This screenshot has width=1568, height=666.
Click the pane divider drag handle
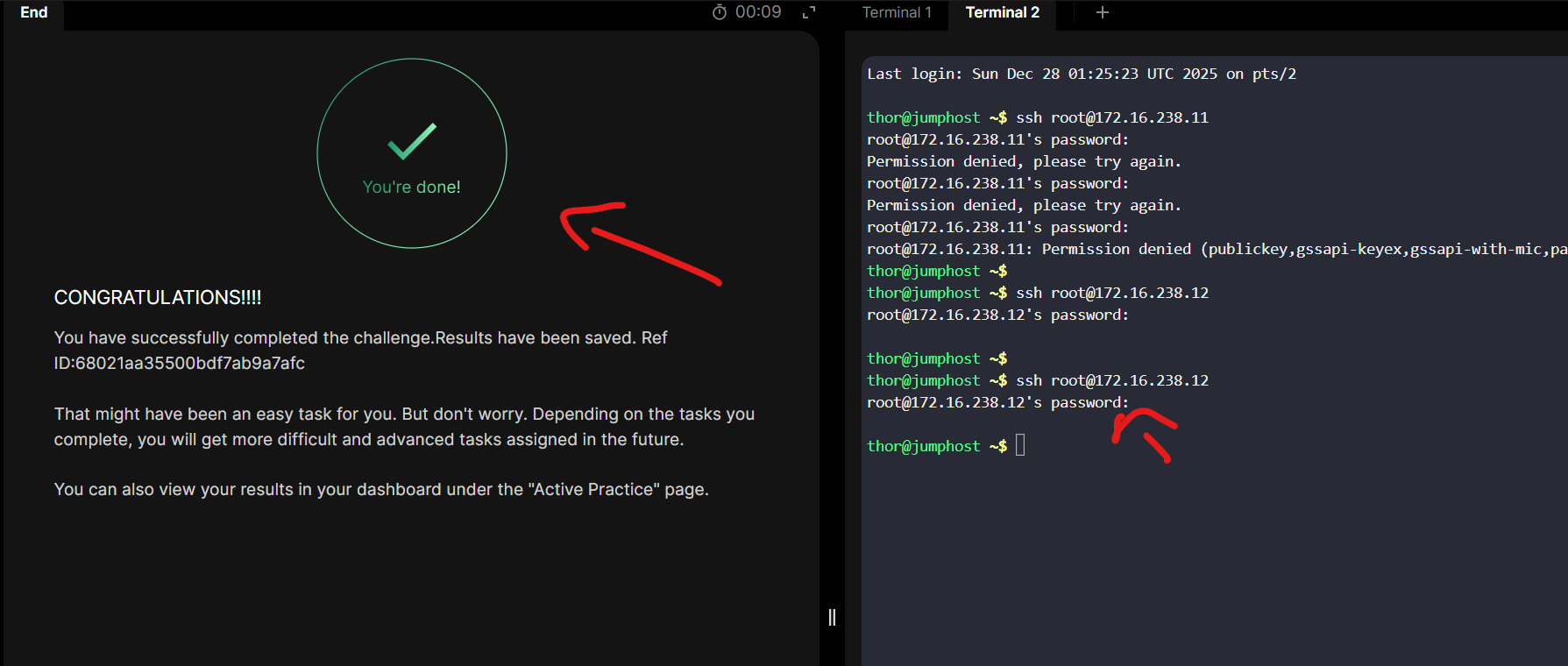click(832, 617)
